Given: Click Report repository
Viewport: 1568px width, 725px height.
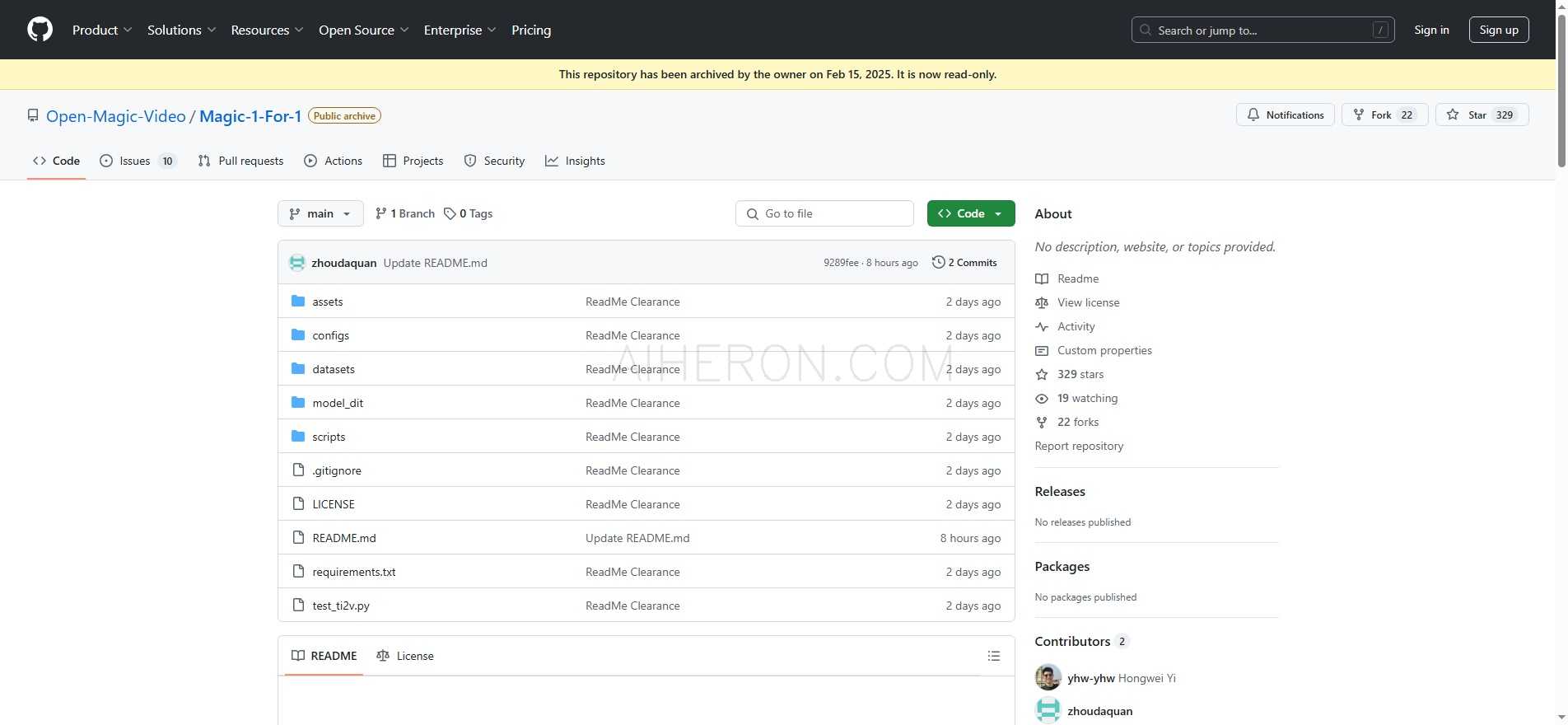Looking at the screenshot, I should [1079, 446].
